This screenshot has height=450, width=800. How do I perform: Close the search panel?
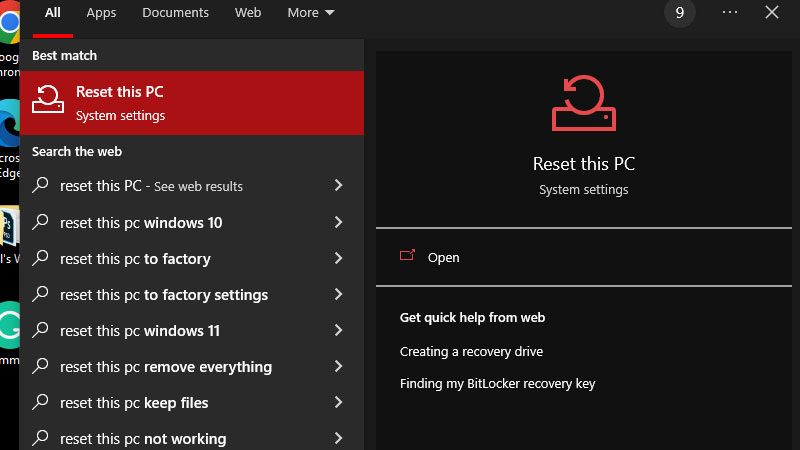click(772, 12)
